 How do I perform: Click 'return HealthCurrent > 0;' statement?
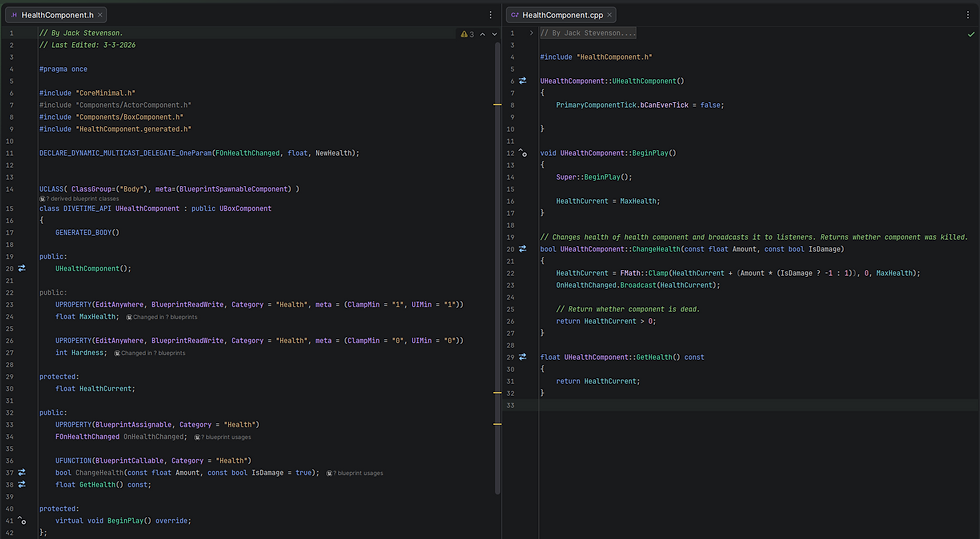[x=606, y=321]
